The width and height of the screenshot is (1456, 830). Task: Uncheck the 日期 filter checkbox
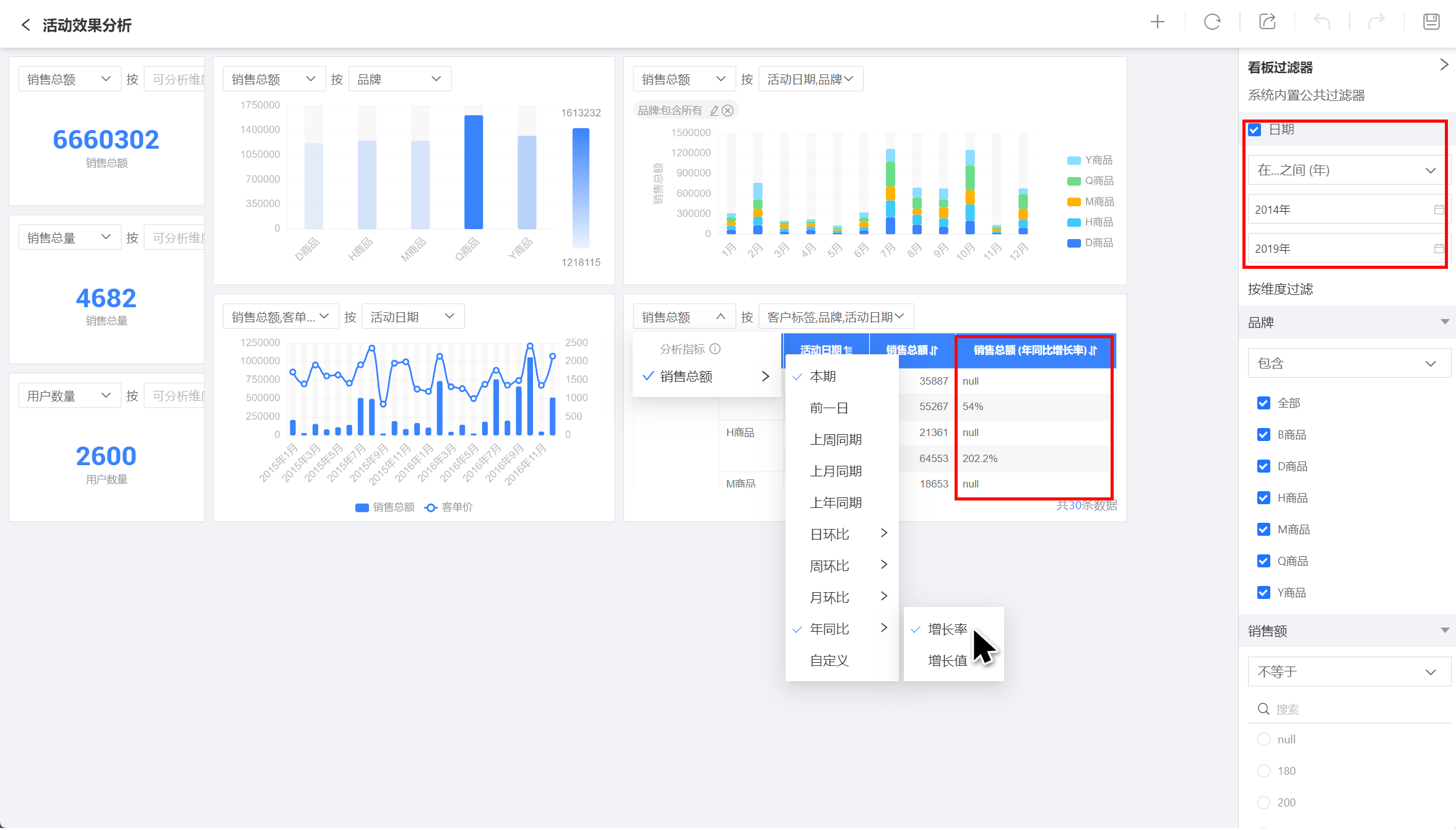click(1255, 130)
